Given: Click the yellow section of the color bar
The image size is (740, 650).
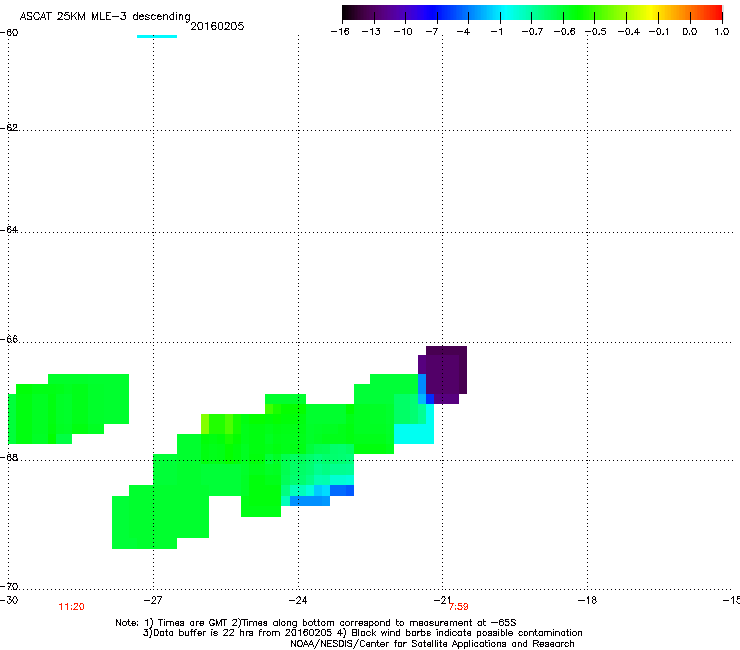Looking at the screenshot, I should 650,13.
